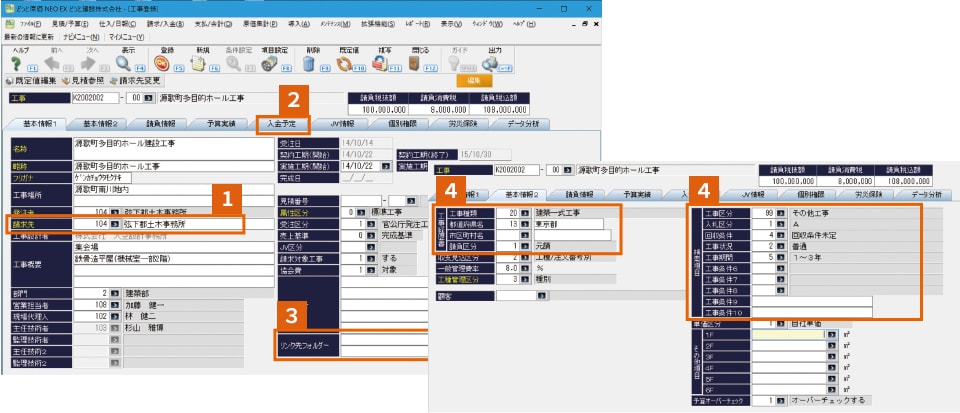Switch to 請負情報 tab in main window
This screenshot has height=413, width=960.
point(161,124)
